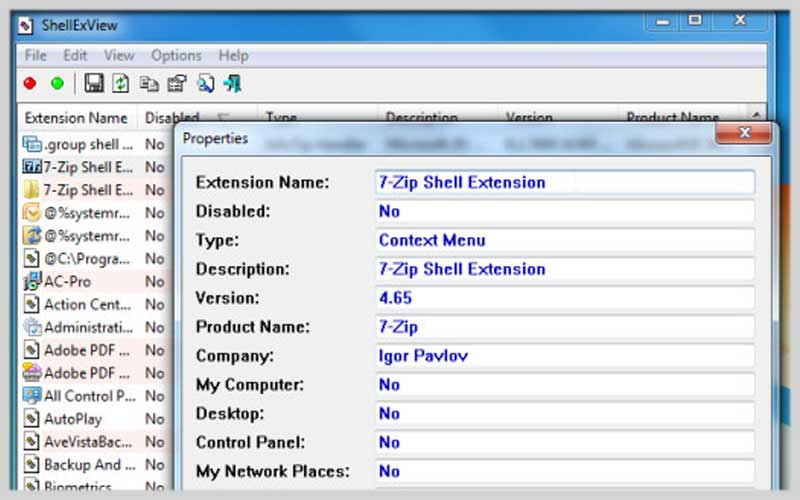800x500 pixels.
Task: Click the Company field showing Igor Pavlov
Action: (565, 356)
